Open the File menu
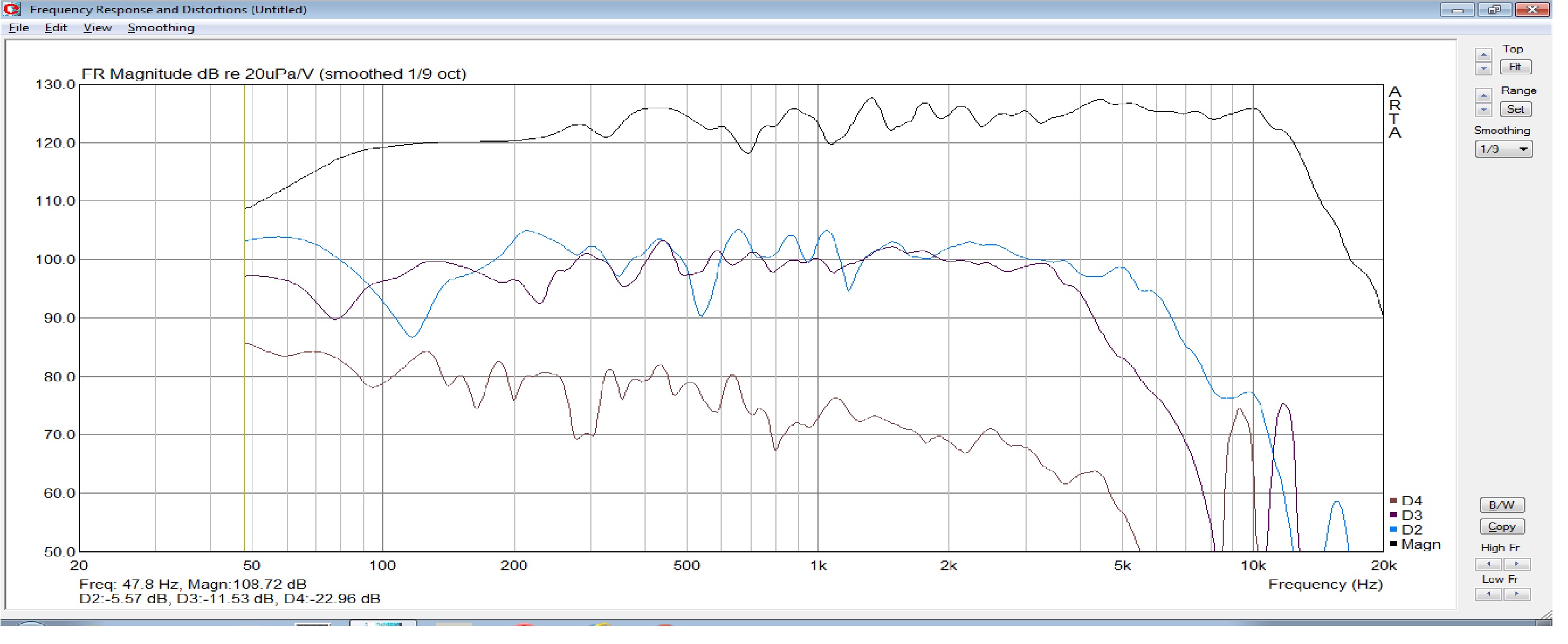 coord(18,28)
